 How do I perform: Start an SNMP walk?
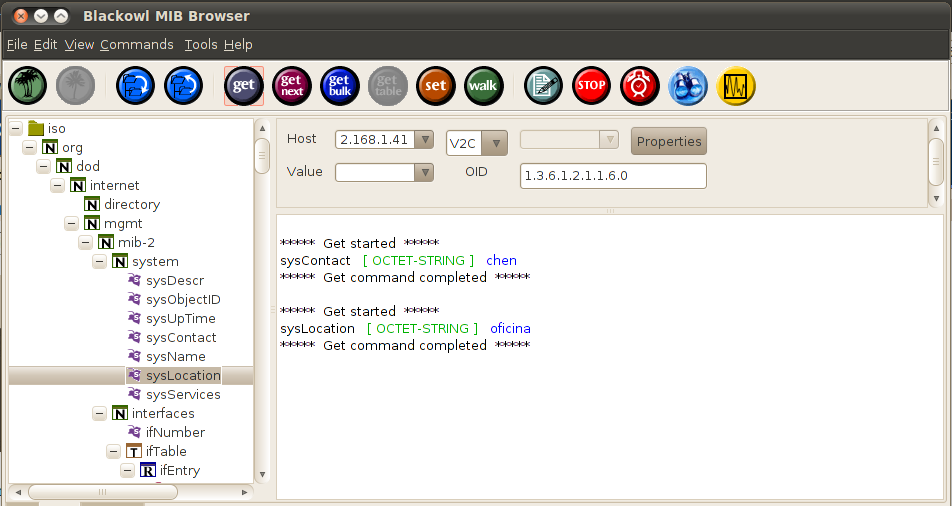click(x=484, y=86)
